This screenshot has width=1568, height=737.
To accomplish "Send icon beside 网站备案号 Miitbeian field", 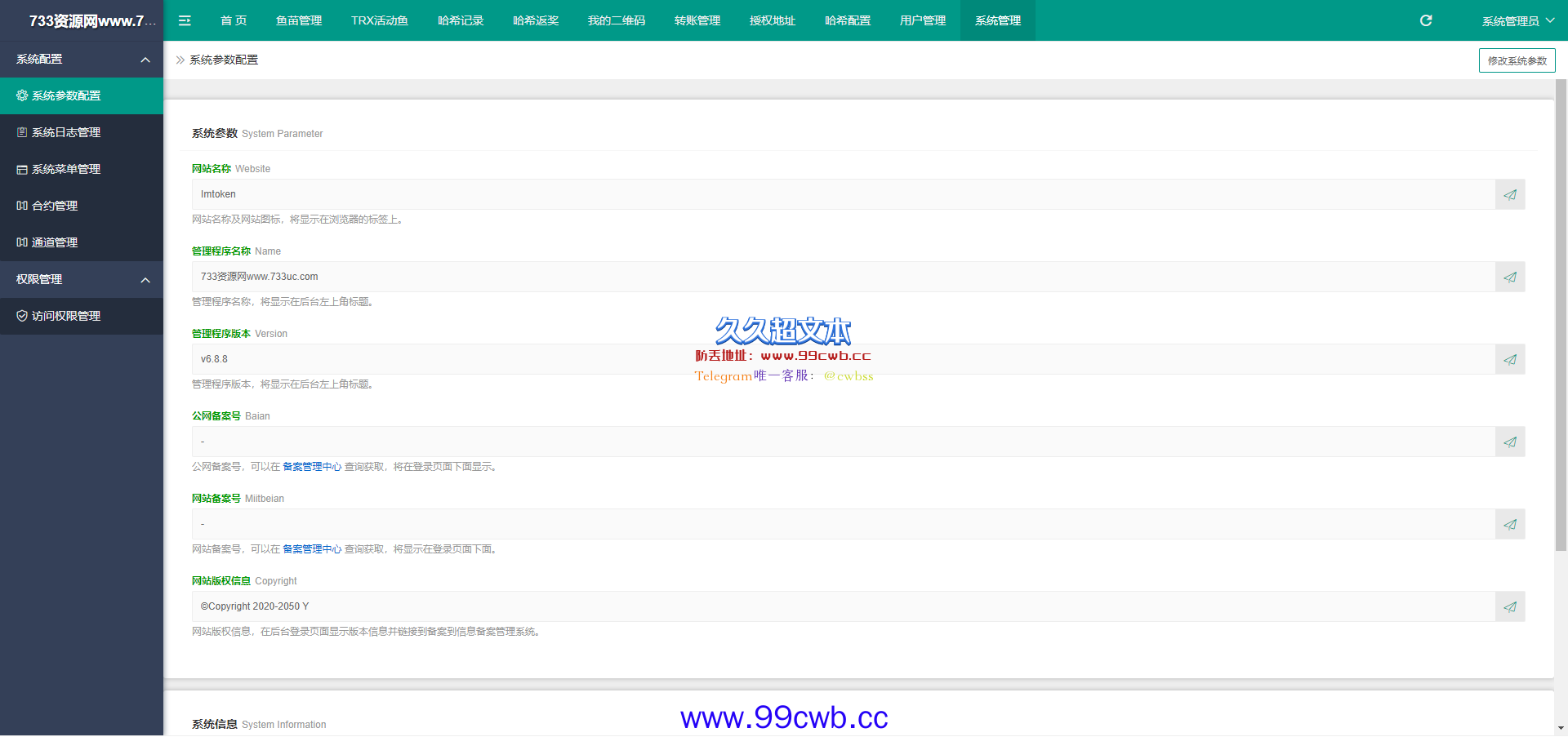I will (x=1510, y=524).
